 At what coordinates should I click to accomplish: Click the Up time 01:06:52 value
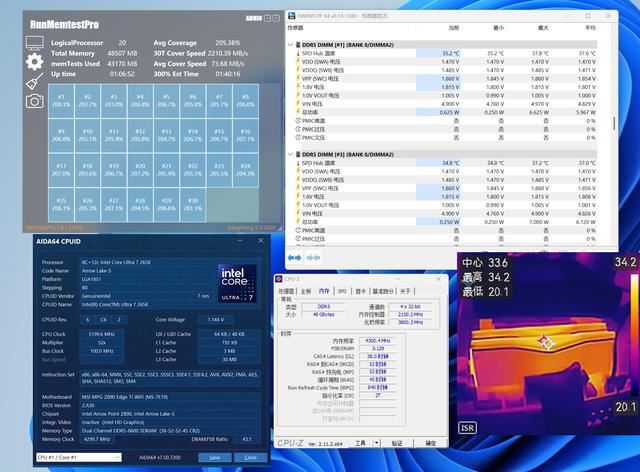122,74
